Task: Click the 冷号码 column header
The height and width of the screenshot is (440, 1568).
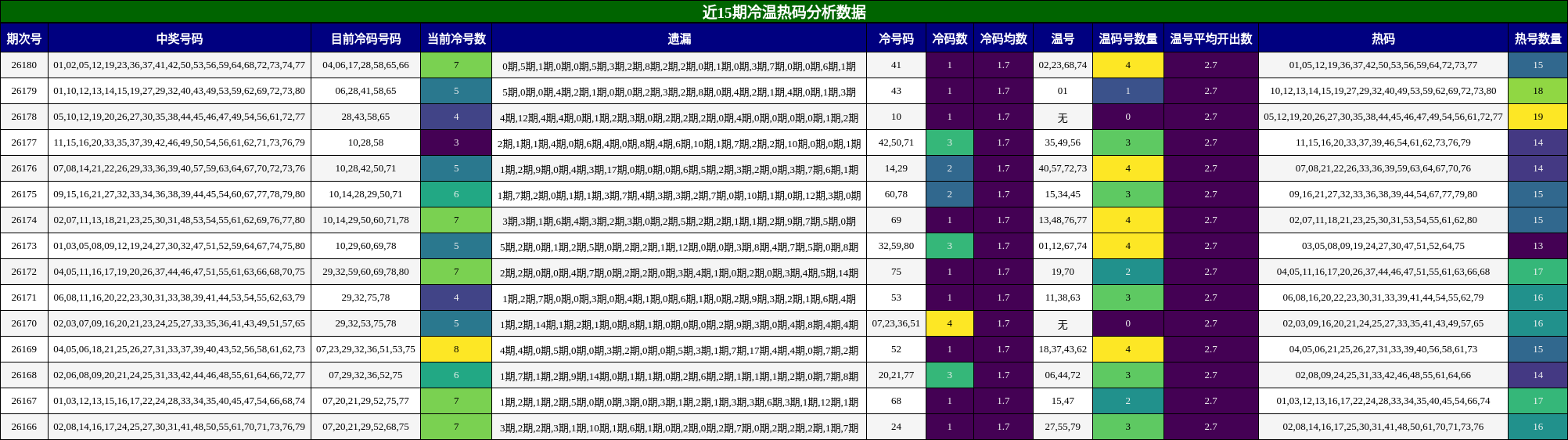Action: (896, 38)
